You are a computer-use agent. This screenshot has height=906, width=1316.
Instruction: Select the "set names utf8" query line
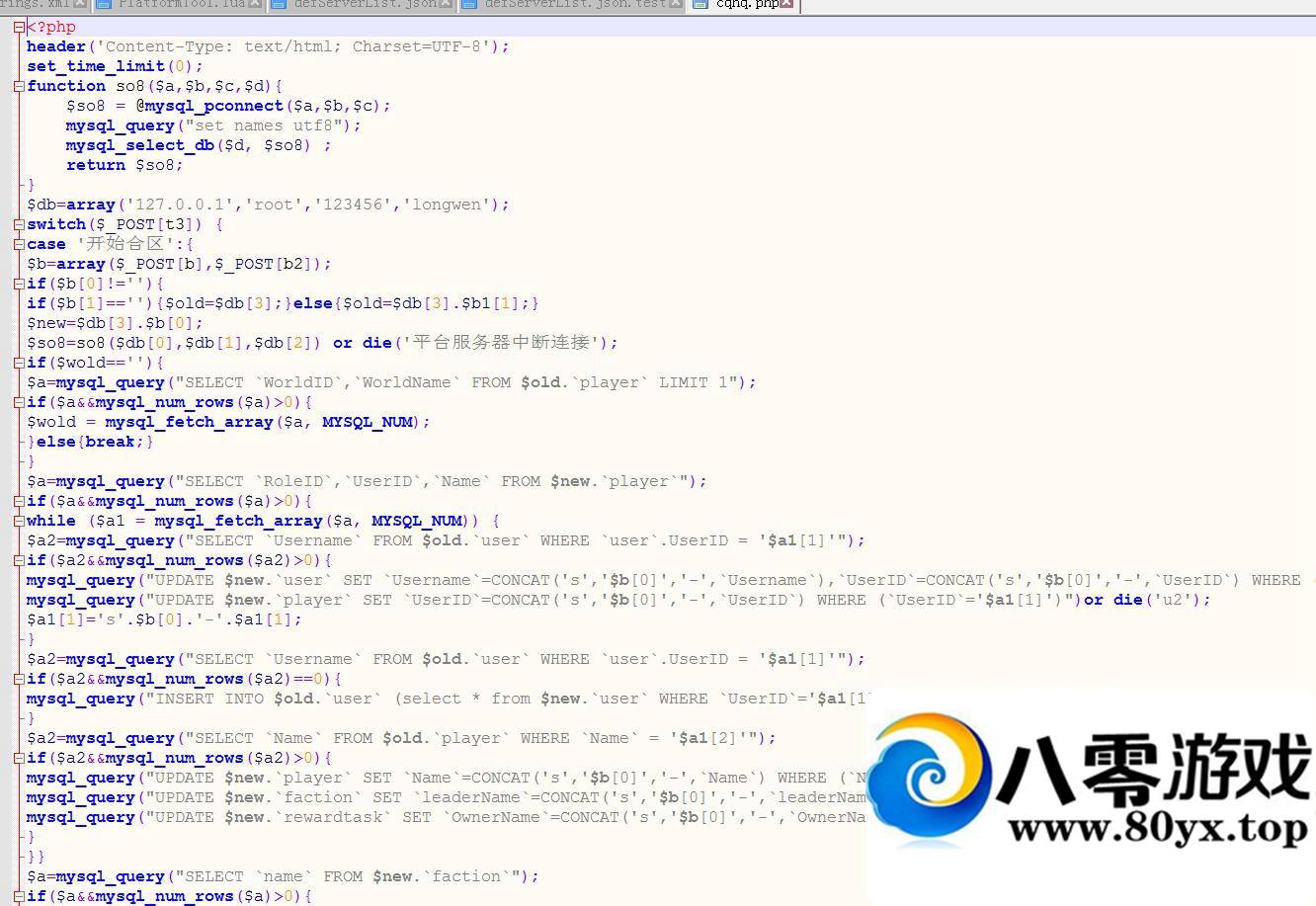[213, 125]
